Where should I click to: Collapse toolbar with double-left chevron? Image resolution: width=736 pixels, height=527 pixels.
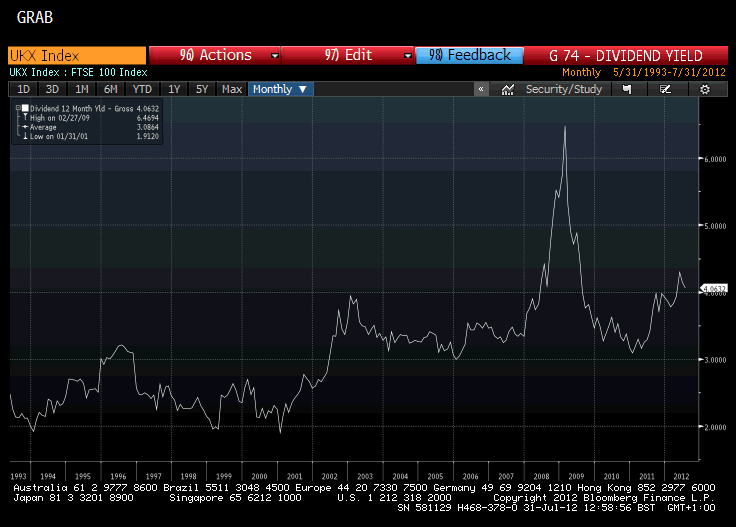(x=481, y=89)
